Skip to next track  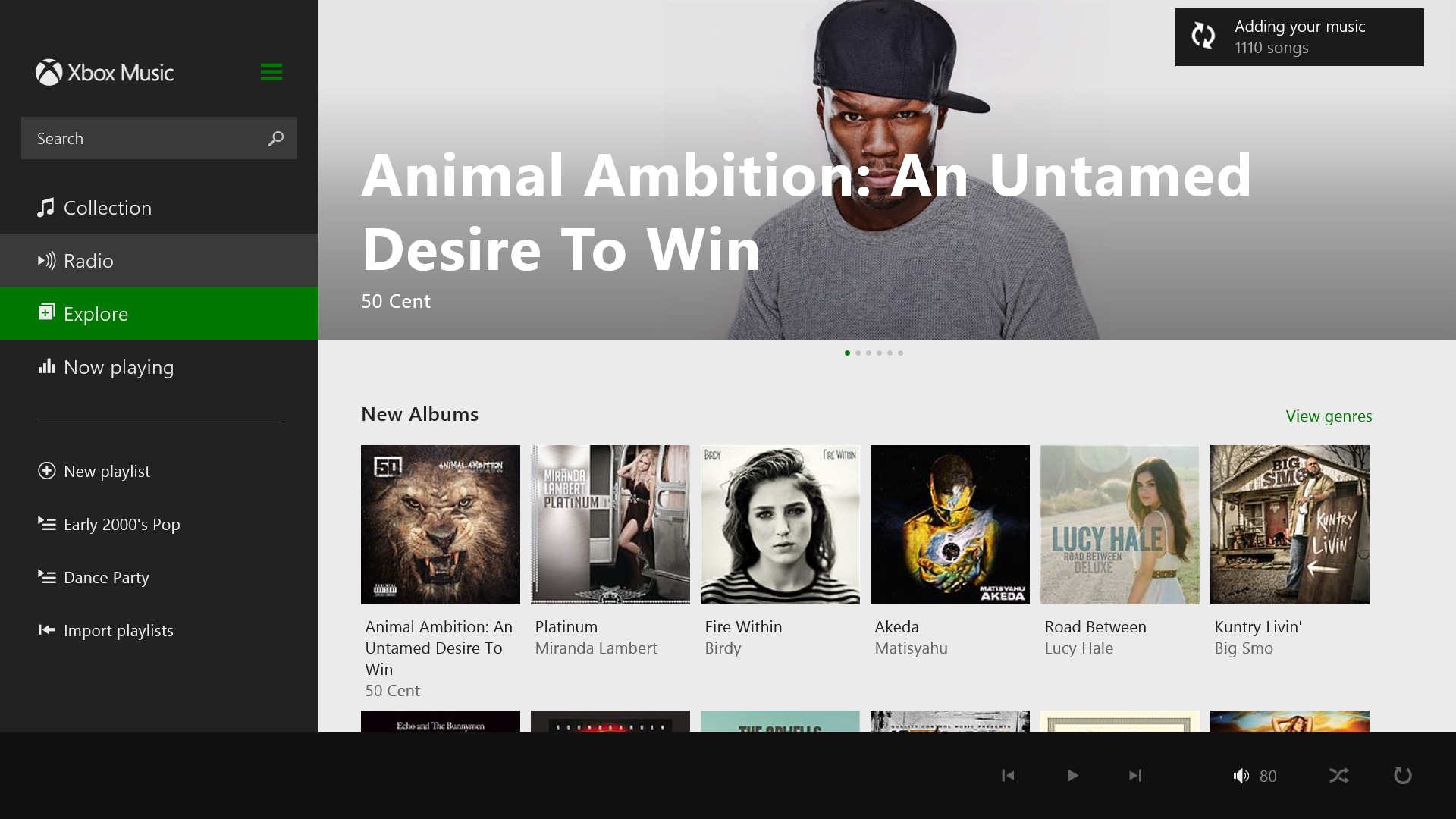tap(1135, 775)
